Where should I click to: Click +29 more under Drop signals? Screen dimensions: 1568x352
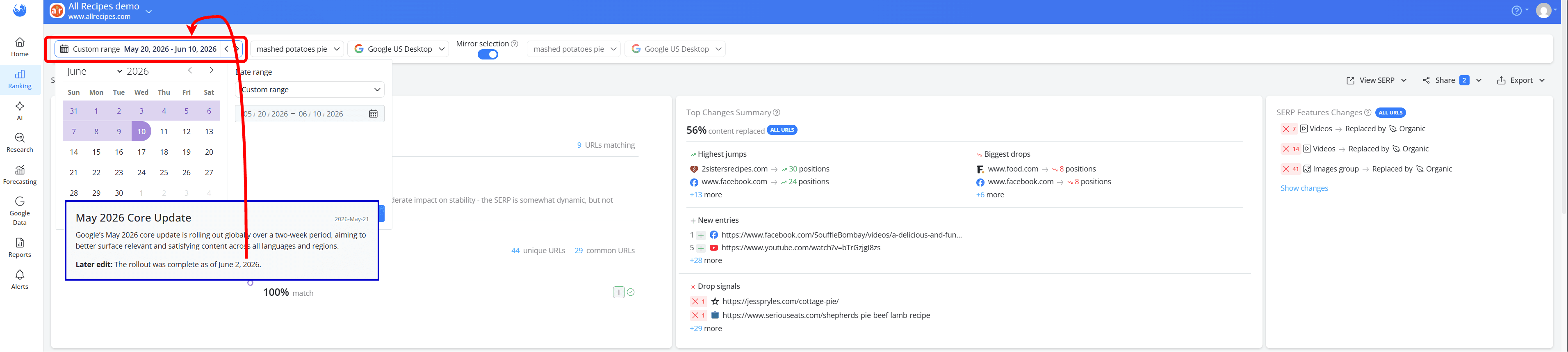[x=706, y=329]
